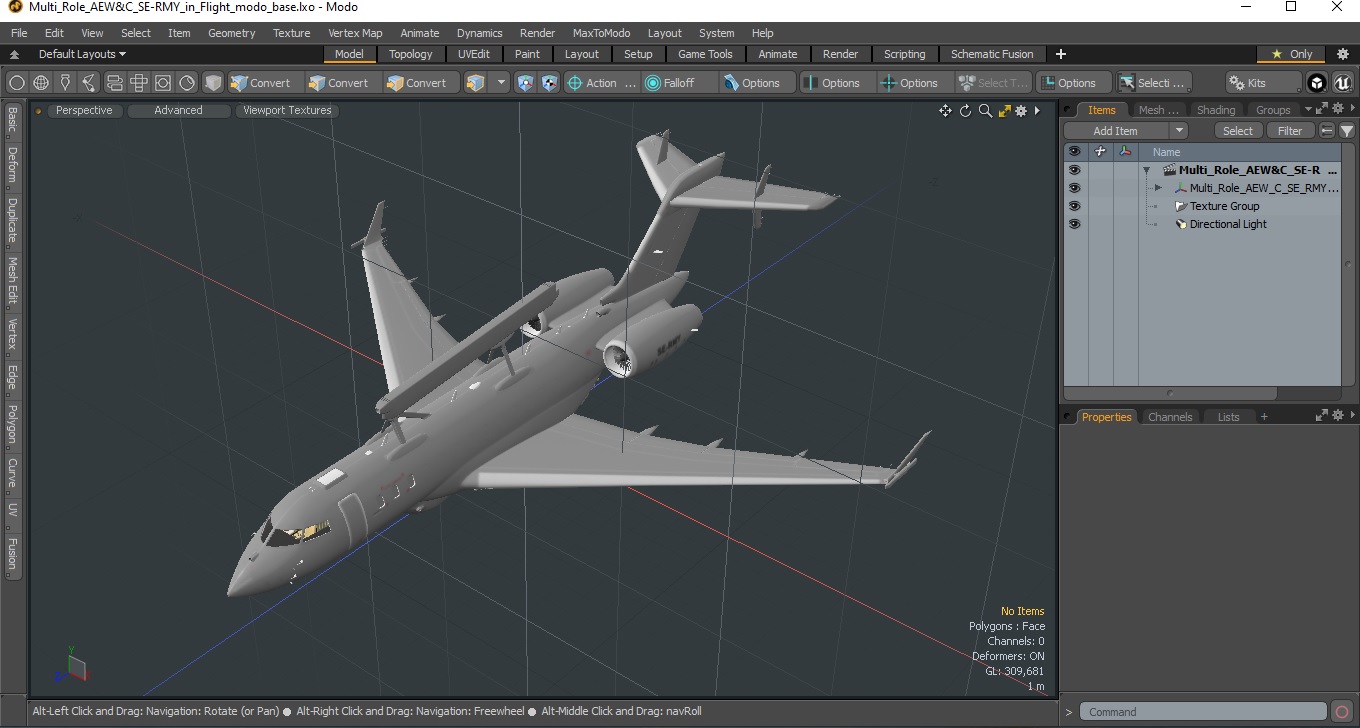Click the capsule shapes tool icon
Image resolution: width=1360 pixels, height=728 pixels.
pos(114,83)
